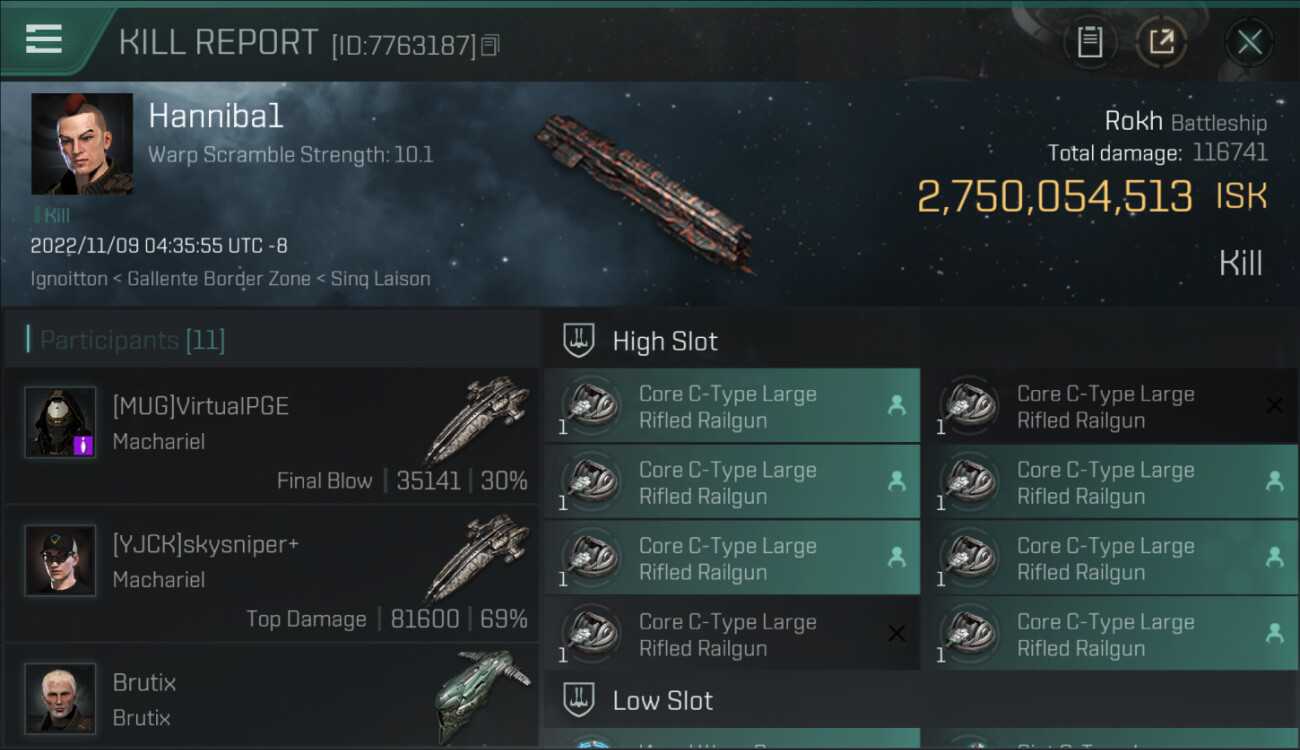Image resolution: width=1300 pixels, height=750 pixels.
Task: Tap the X mark on the right-column railgun
Action: point(1274,406)
